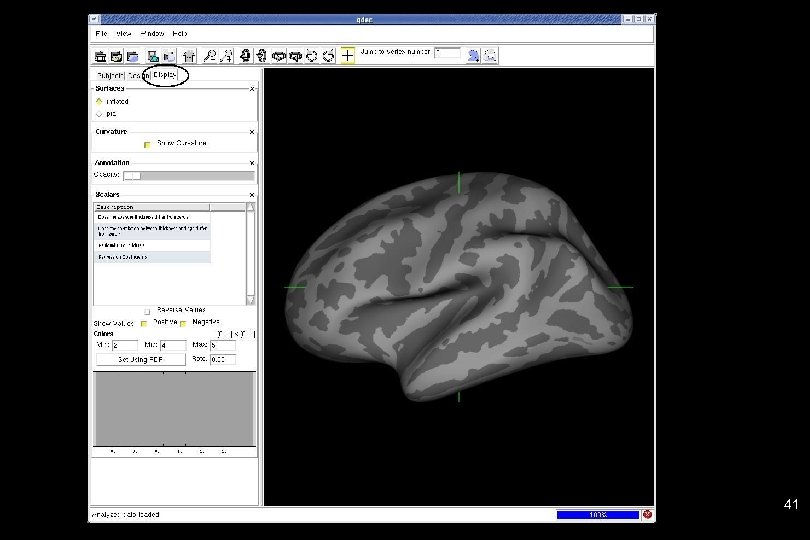Click the second toolbar icon with a disk drawer

coord(117,56)
